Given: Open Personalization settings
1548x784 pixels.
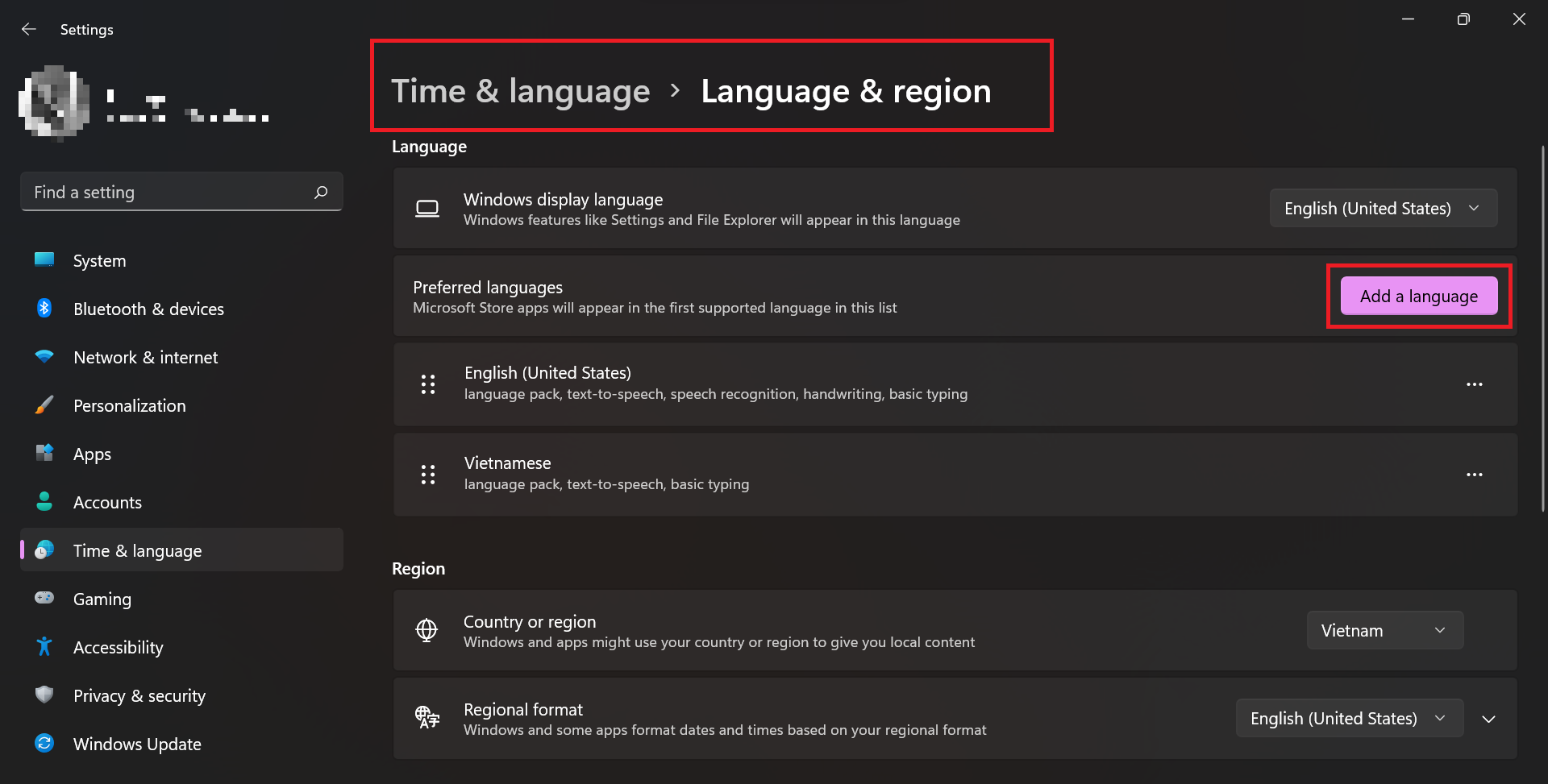Looking at the screenshot, I should [x=181, y=405].
